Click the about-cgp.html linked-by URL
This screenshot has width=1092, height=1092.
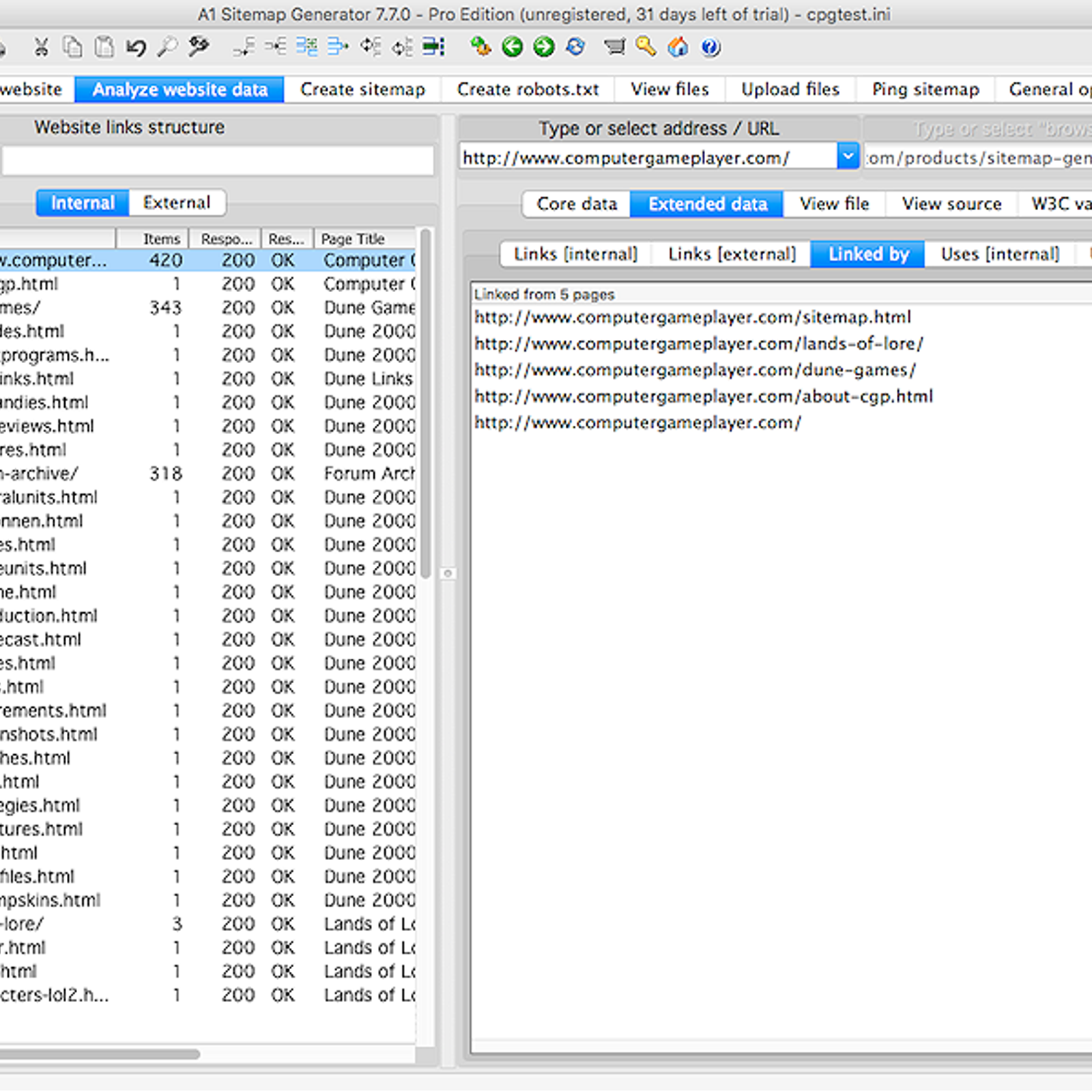[704, 397]
